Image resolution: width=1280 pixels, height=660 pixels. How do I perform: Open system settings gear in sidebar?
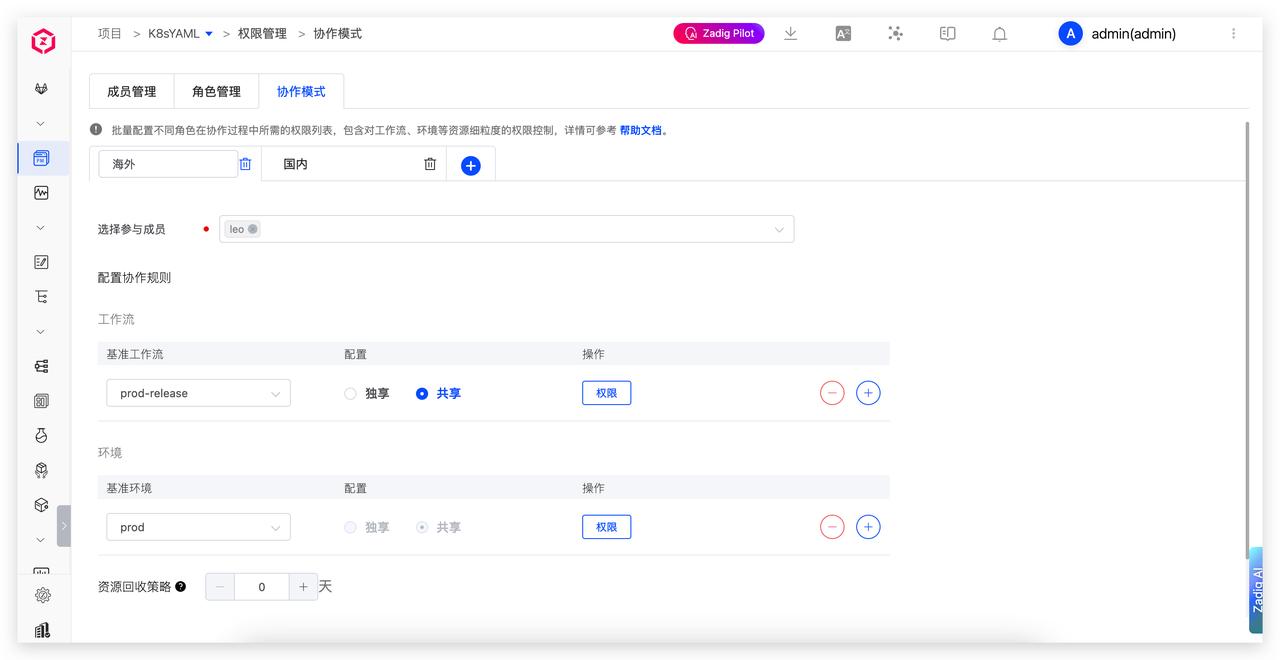pos(42,595)
